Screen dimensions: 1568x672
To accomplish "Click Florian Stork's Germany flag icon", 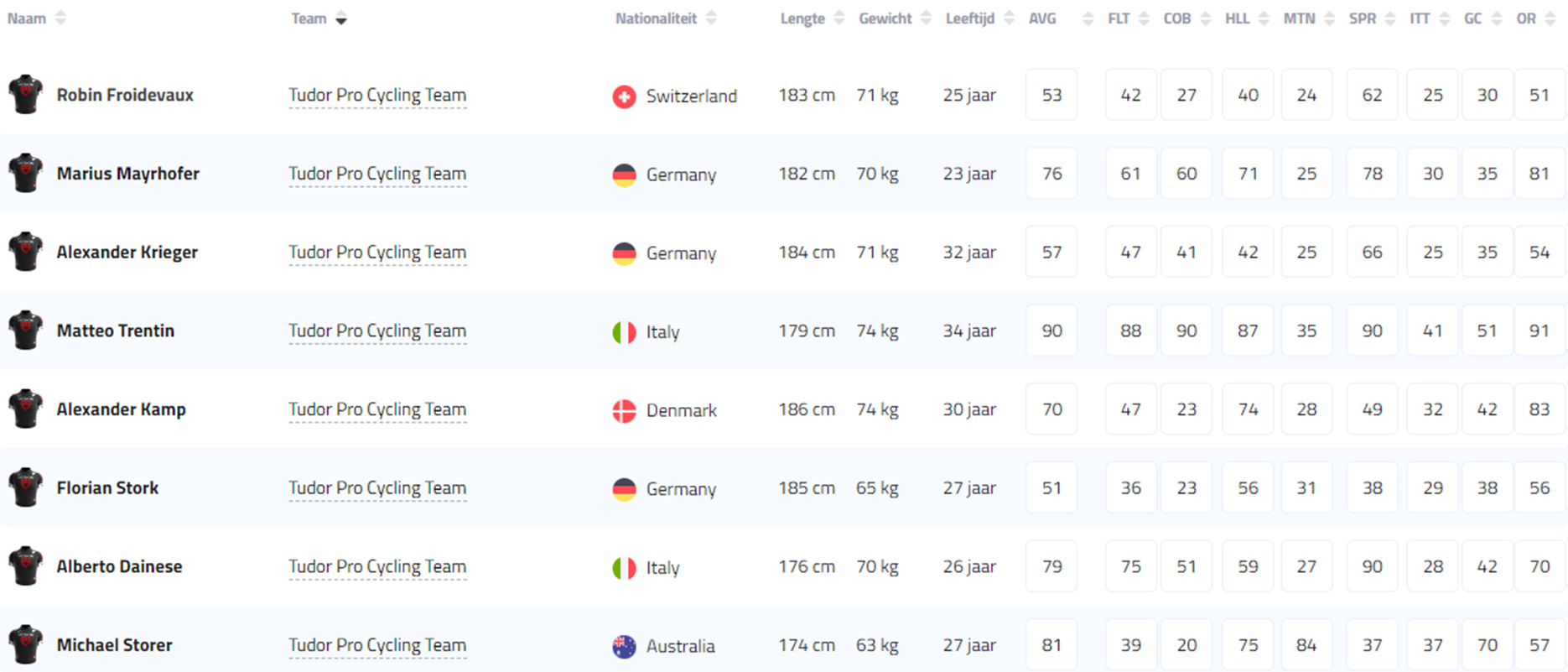I will click(x=624, y=489).
